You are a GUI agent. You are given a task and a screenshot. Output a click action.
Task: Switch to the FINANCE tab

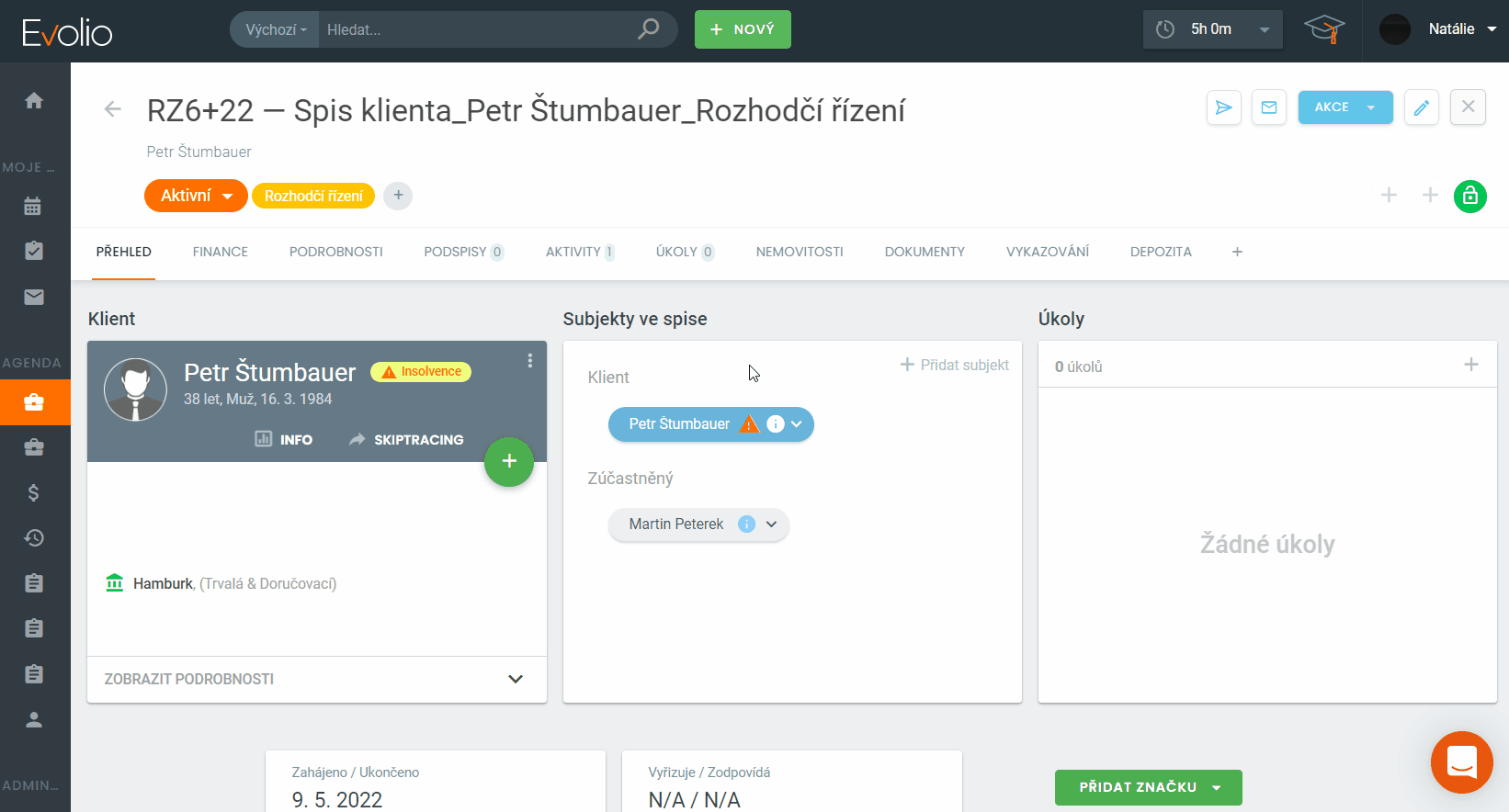coord(221,252)
